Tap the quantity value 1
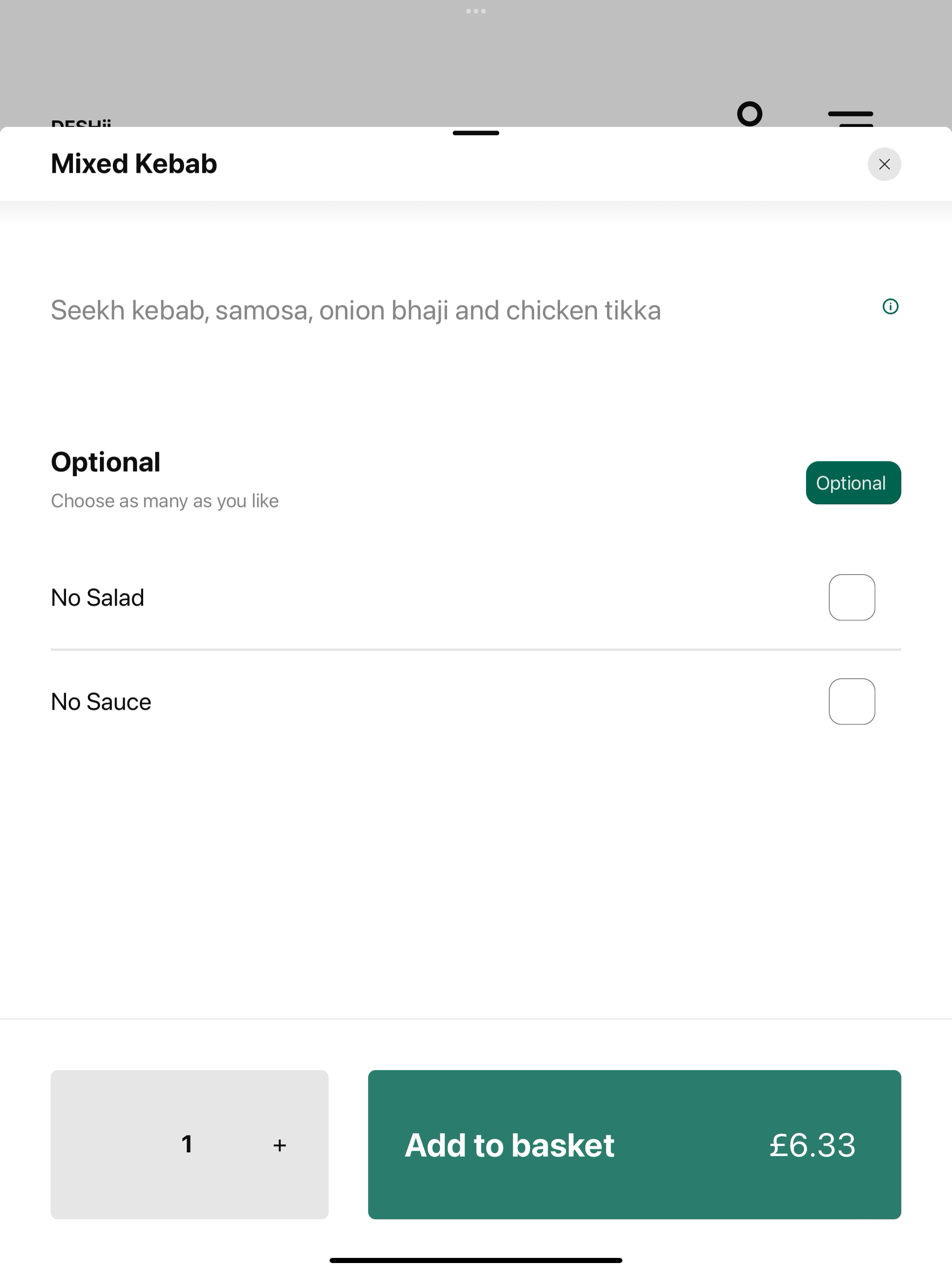The image size is (952, 1270). (186, 1144)
